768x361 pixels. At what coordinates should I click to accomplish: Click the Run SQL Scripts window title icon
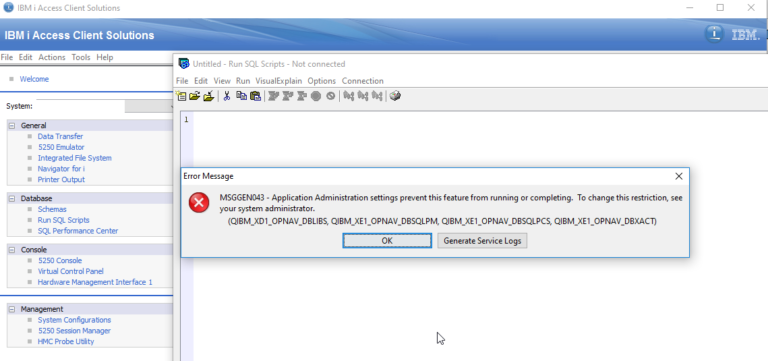(184, 64)
